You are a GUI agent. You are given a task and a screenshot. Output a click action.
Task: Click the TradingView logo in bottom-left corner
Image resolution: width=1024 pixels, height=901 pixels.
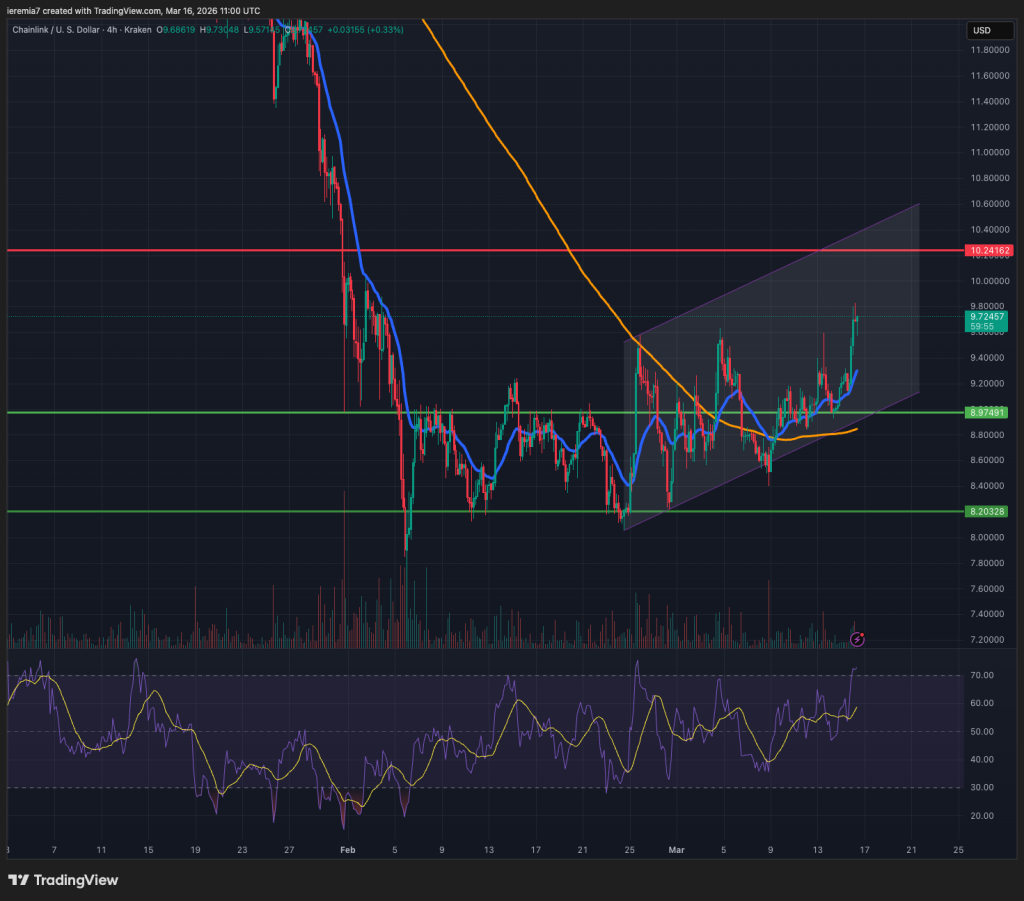pos(62,880)
